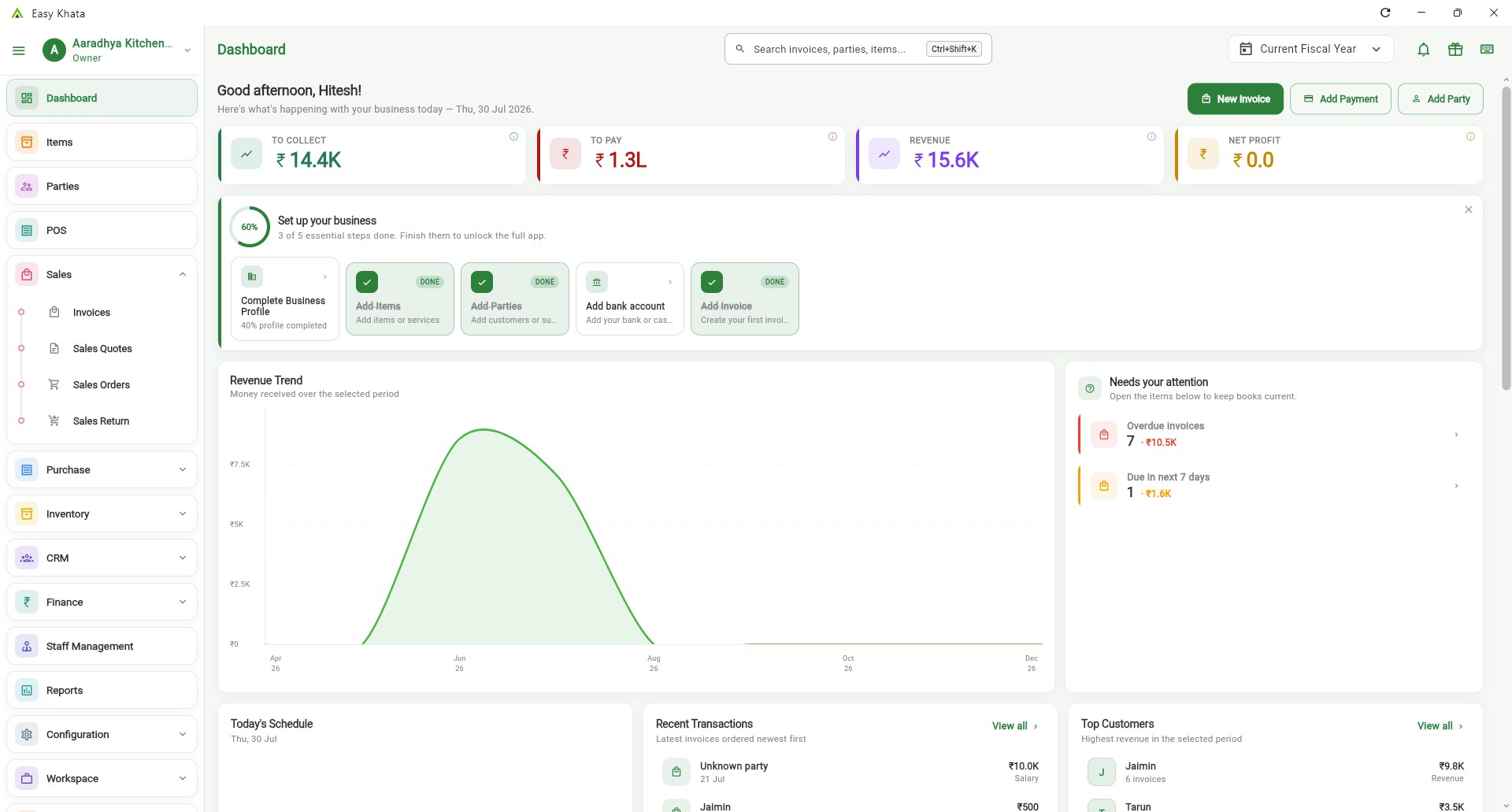The height and width of the screenshot is (812, 1512).
Task: Open the Parties sidebar icon
Action: (x=27, y=187)
